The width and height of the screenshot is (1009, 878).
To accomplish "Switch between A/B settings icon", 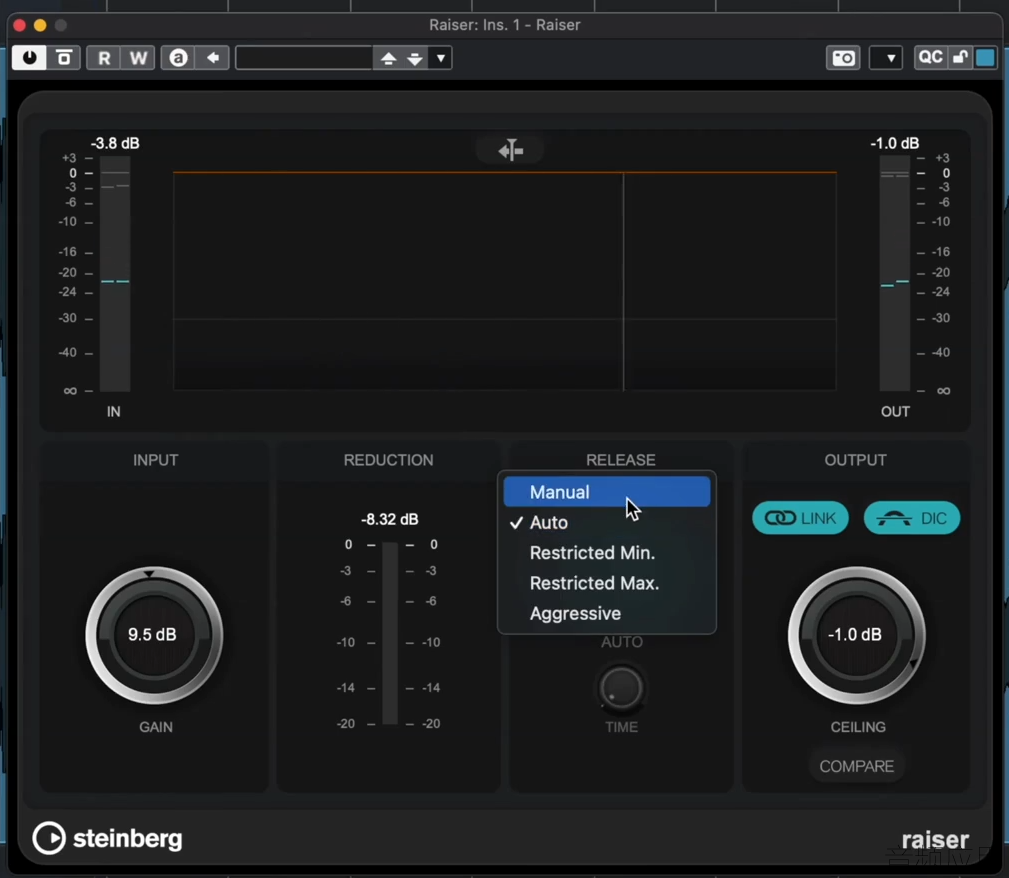I will 64,58.
